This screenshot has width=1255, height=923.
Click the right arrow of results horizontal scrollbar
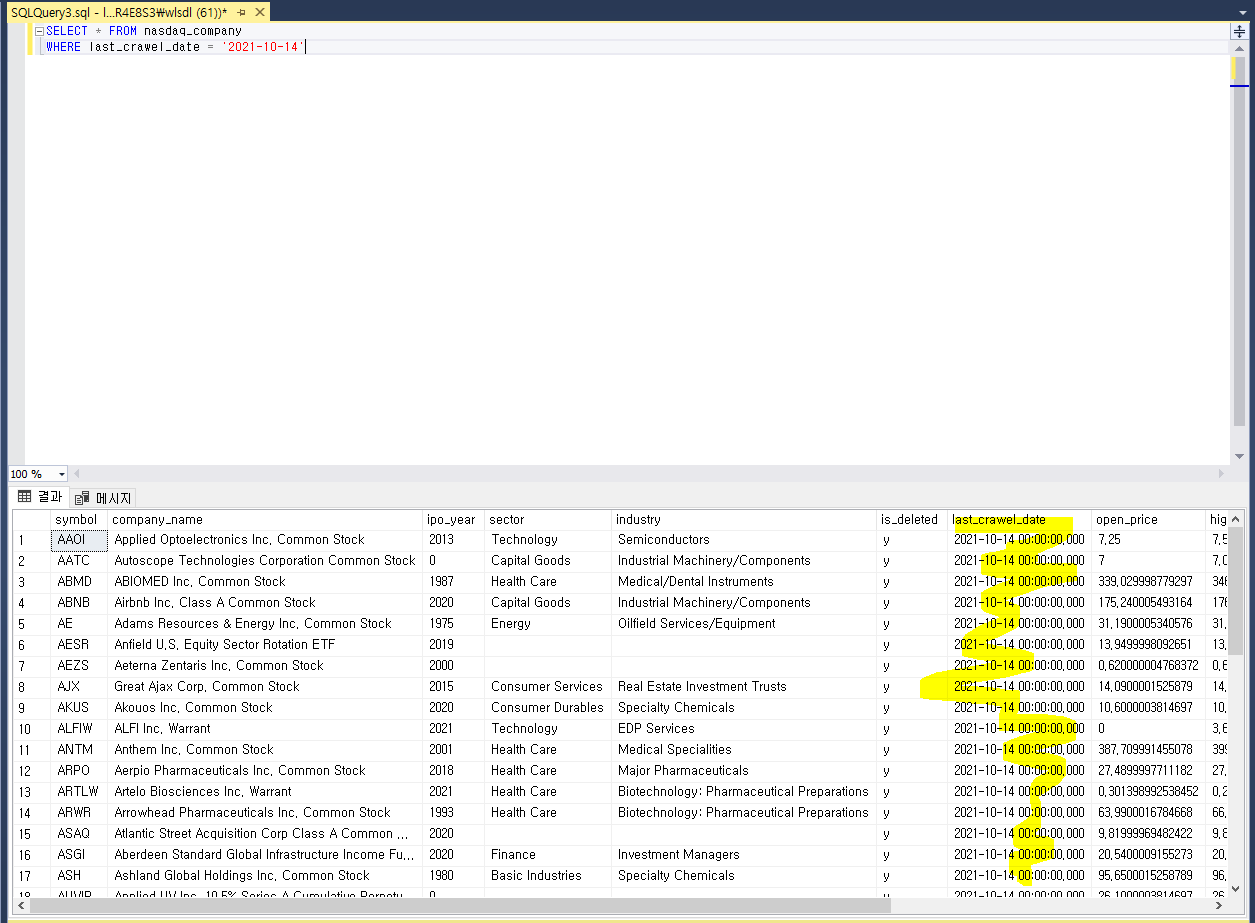pyautogui.click(x=1219, y=905)
